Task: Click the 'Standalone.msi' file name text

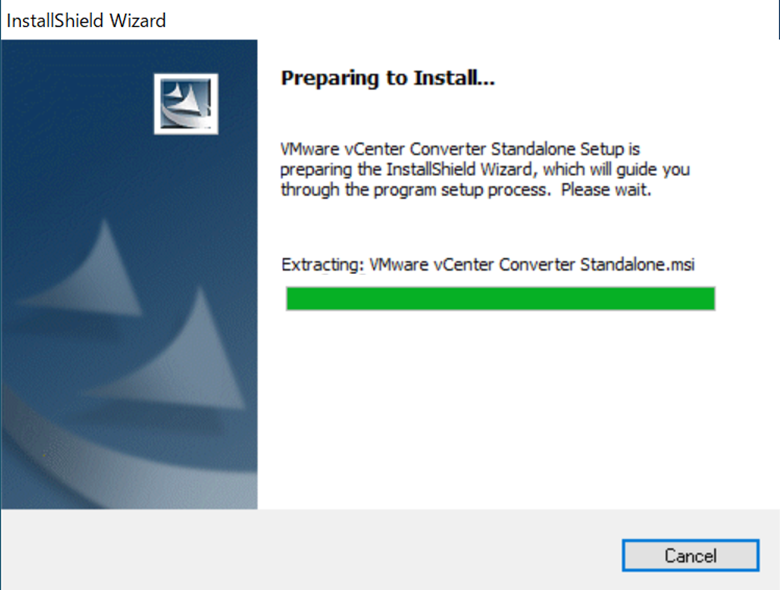Action: click(637, 264)
